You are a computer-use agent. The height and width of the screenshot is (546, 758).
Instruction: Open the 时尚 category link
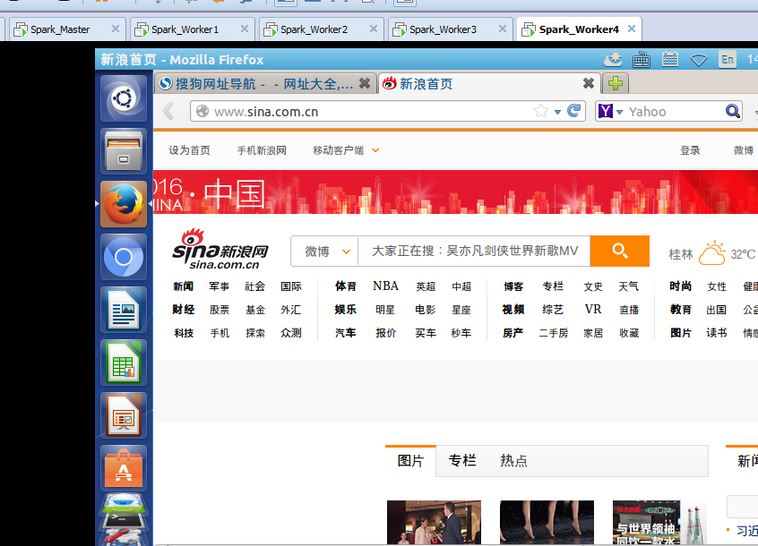(681, 286)
